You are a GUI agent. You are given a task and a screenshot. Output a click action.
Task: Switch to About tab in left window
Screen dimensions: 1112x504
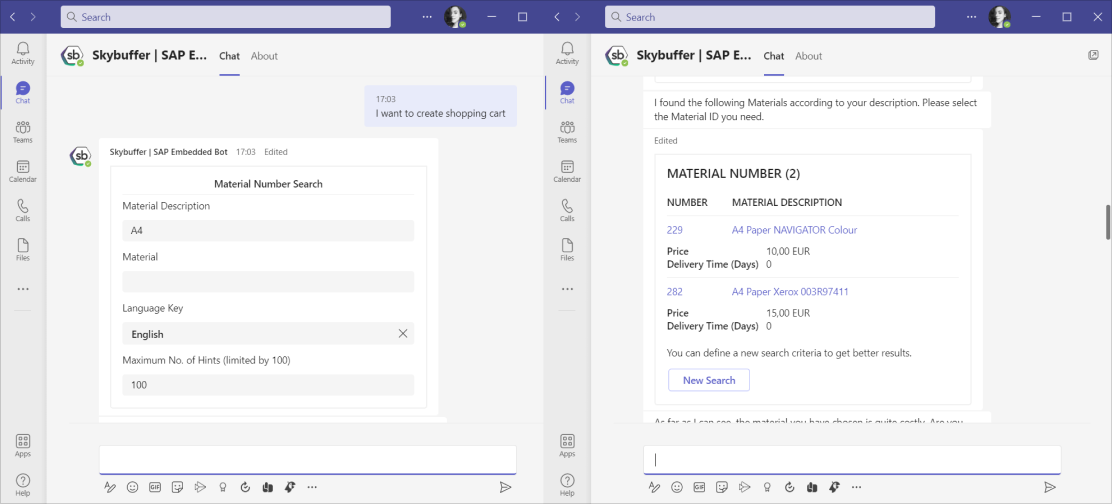pyautogui.click(x=264, y=56)
